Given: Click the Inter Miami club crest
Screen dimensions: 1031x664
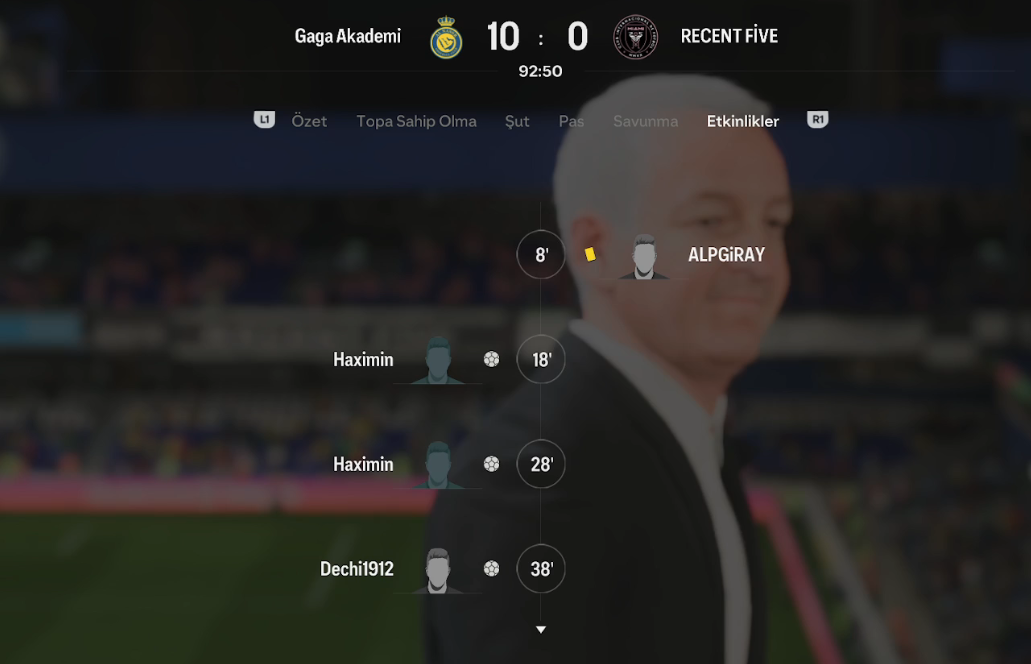Looking at the screenshot, I should click(x=635, y=37).
